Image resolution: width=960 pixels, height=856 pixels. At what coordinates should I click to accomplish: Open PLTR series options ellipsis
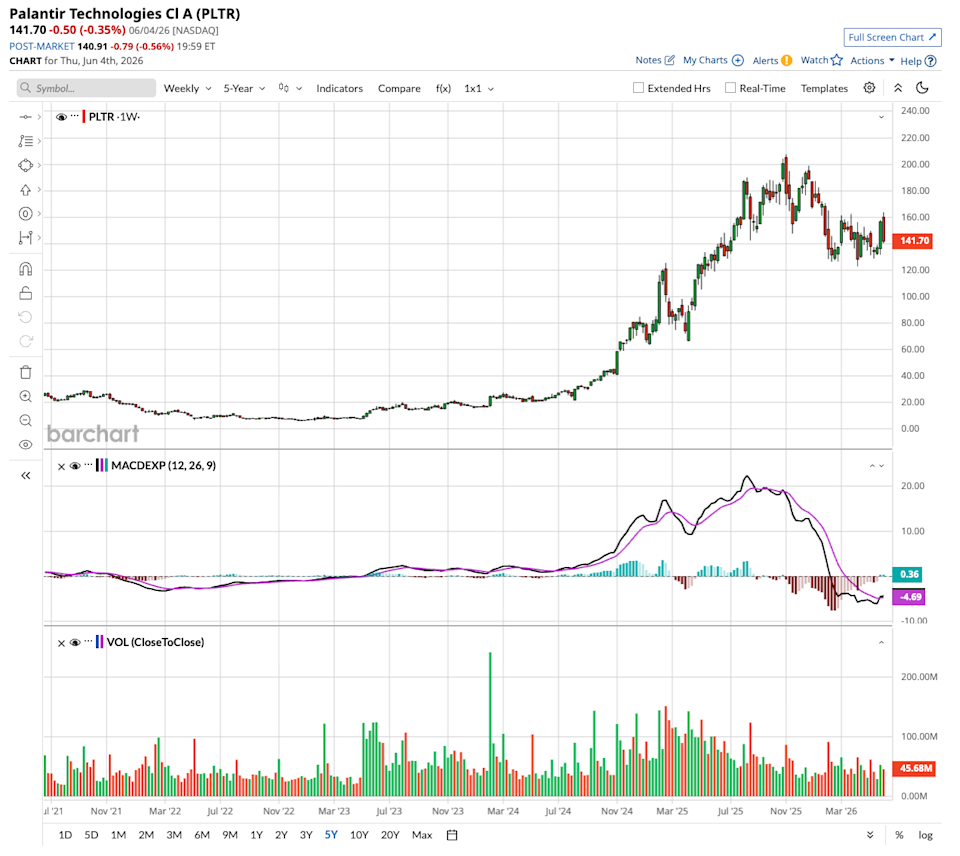pyautogui.click(x=75, y=116)
